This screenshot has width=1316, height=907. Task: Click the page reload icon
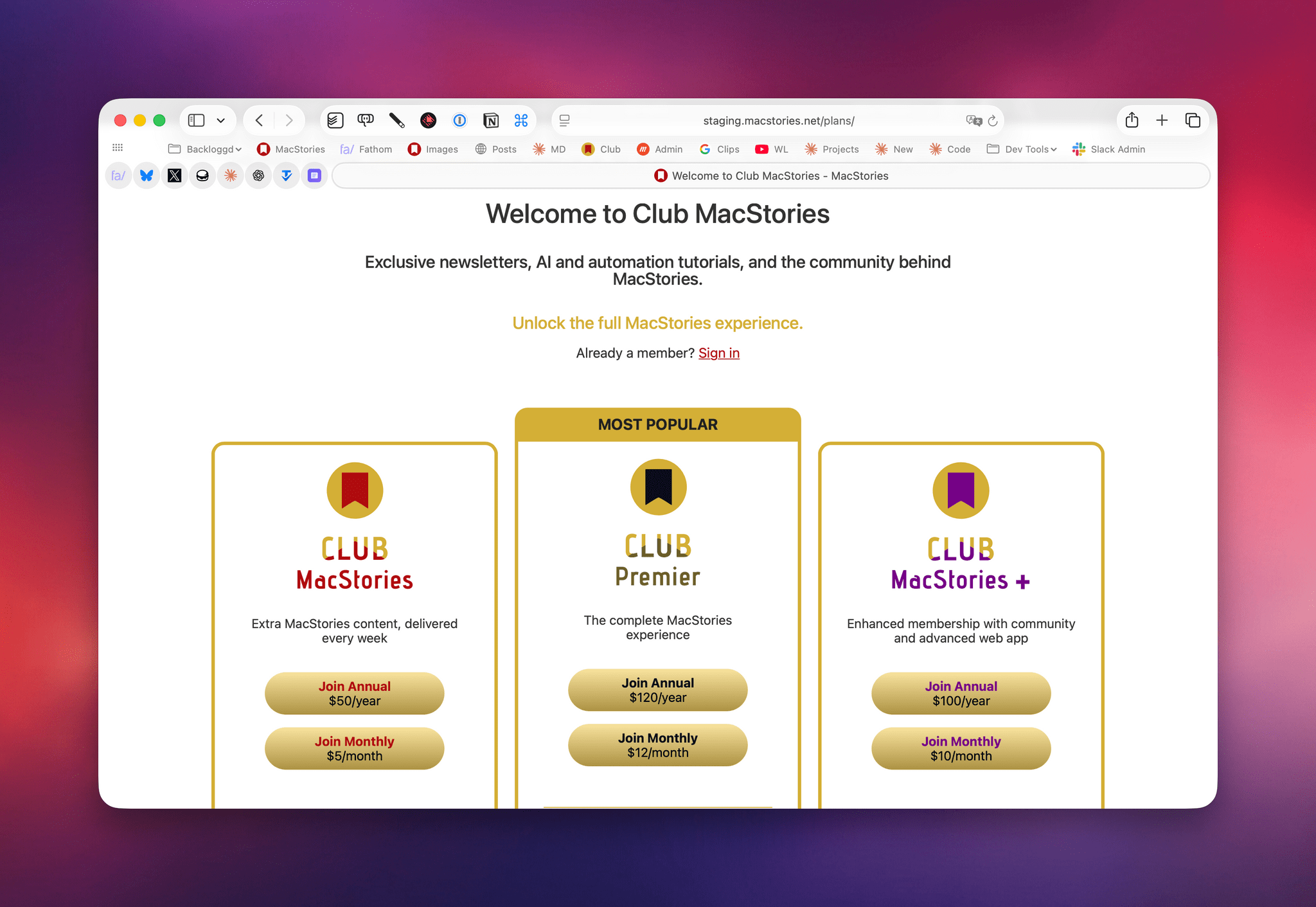(x=993, y=121)
